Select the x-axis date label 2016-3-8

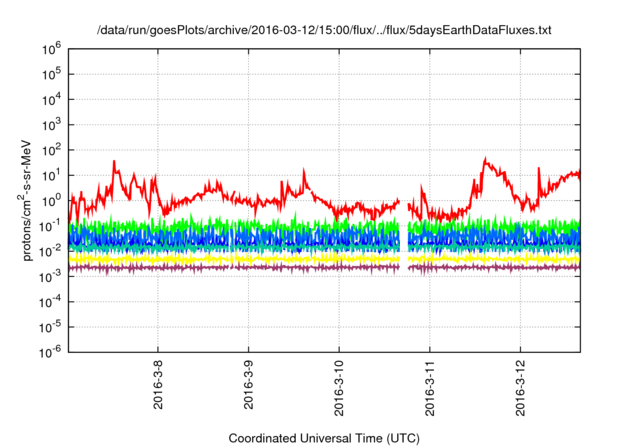tap(158, 384)
